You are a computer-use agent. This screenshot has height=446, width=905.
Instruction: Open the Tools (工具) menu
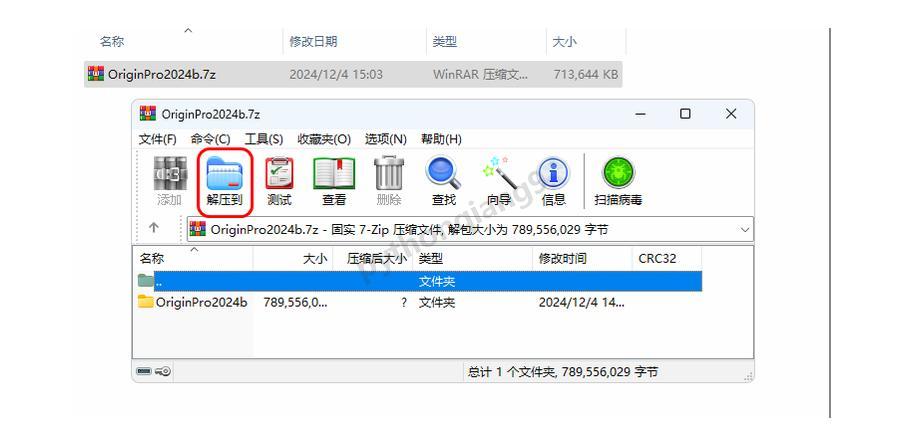(x=264, y=139)
